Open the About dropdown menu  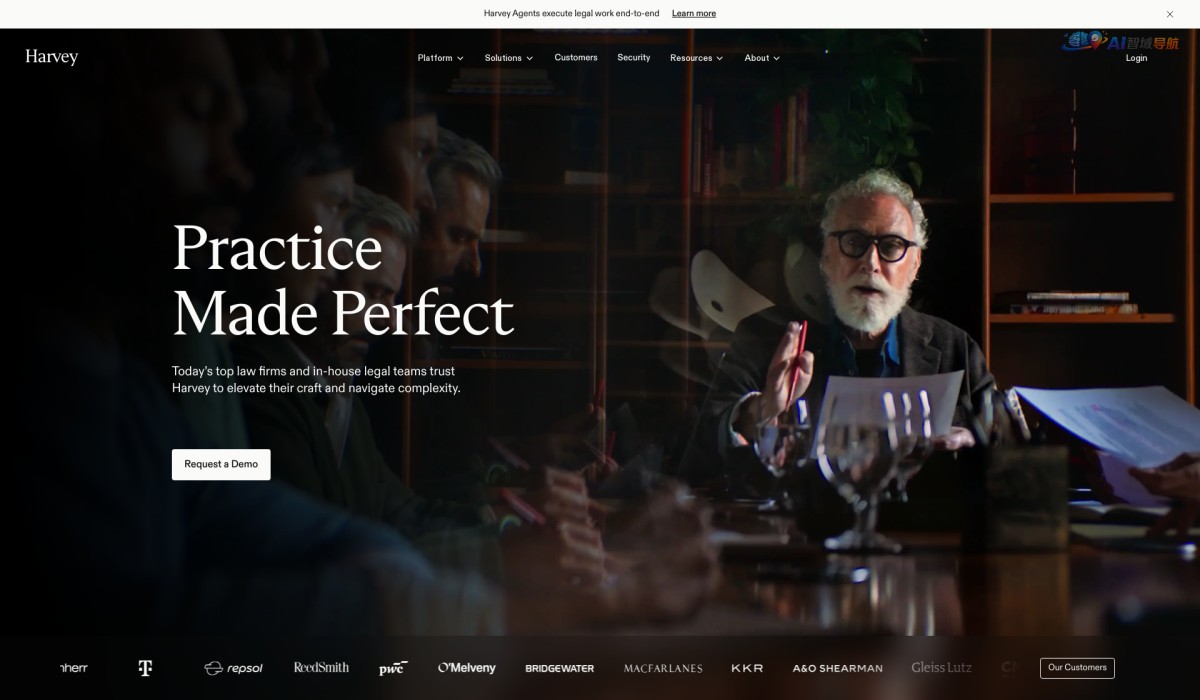762,58
